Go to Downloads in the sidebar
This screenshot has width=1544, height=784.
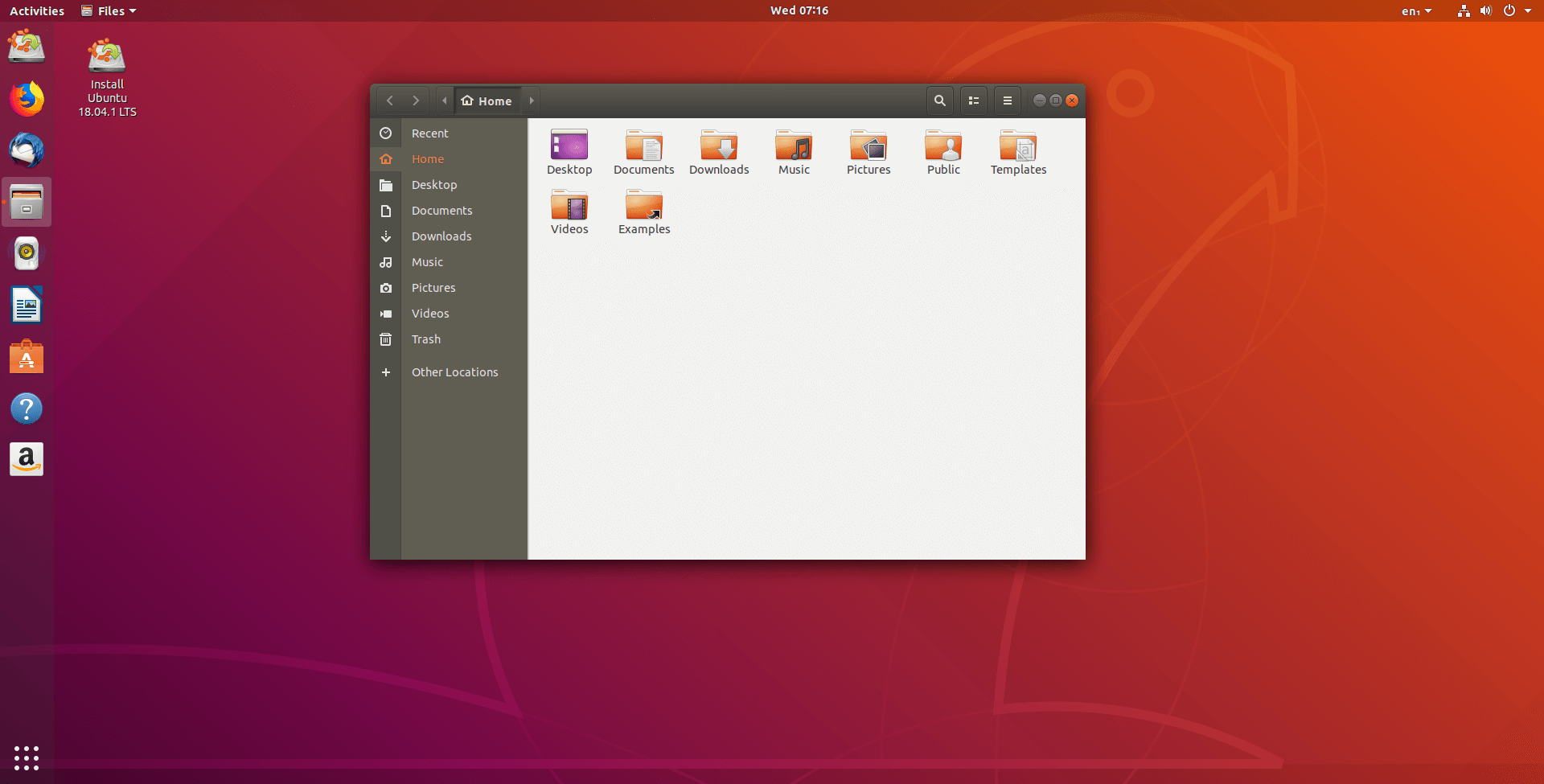coord(449,236)
